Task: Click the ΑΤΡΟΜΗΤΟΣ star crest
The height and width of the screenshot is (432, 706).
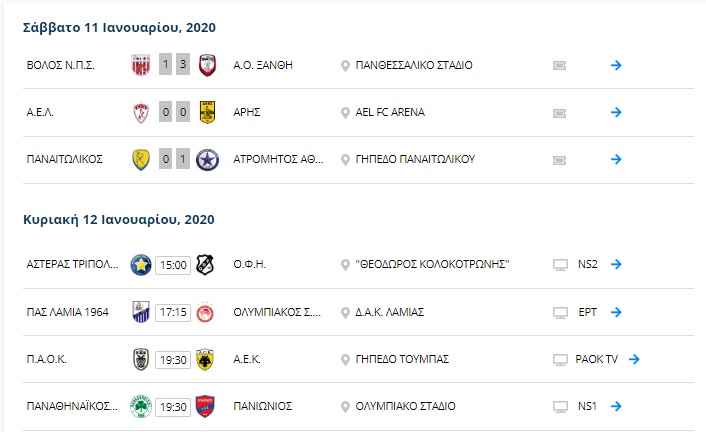Action: coord(208,159)
